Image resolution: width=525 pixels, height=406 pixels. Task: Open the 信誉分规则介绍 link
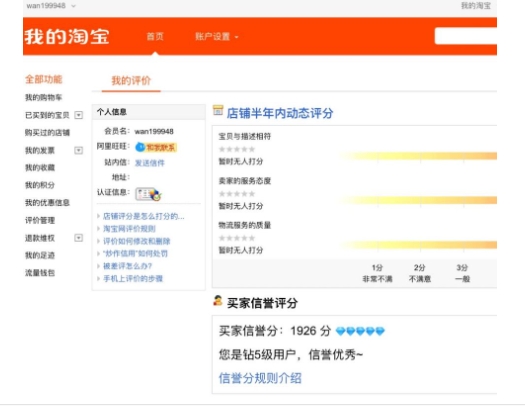pos(260,378)
